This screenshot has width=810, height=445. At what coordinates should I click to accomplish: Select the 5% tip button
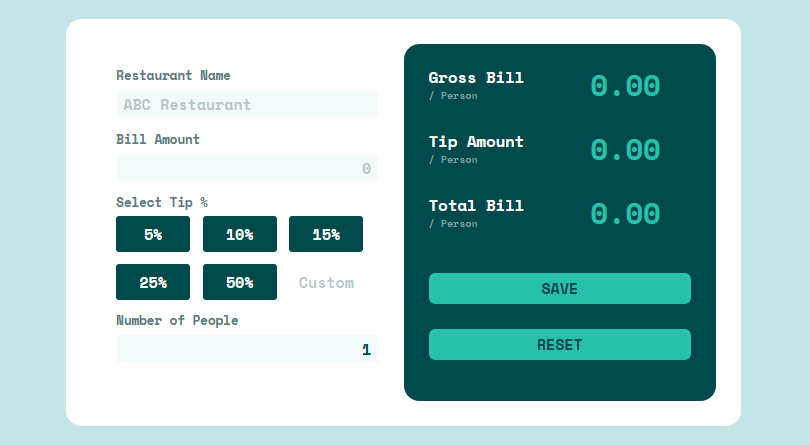tap(153, 234)
